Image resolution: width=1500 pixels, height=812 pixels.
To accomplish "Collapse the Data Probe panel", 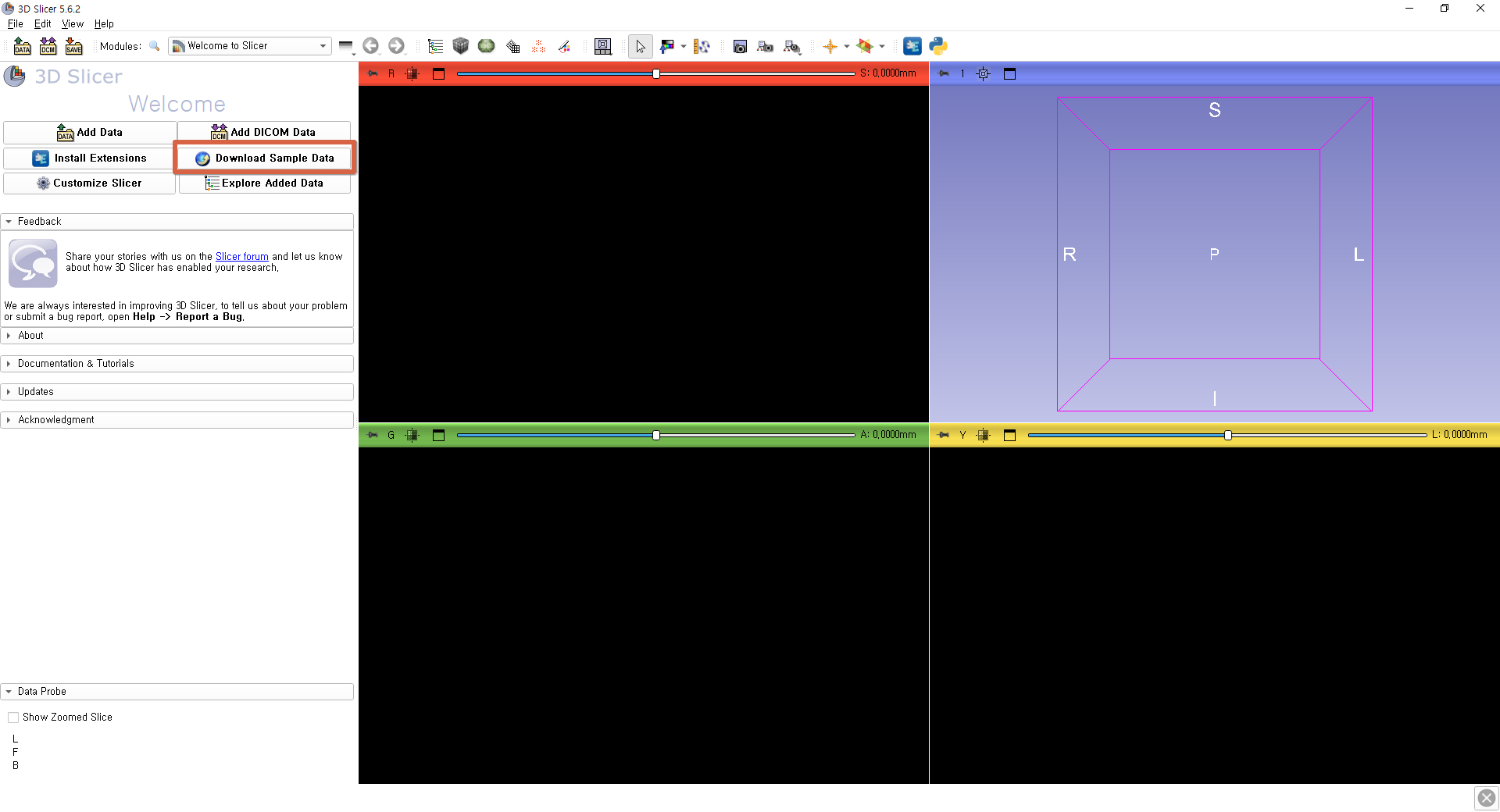I will 177,692.
